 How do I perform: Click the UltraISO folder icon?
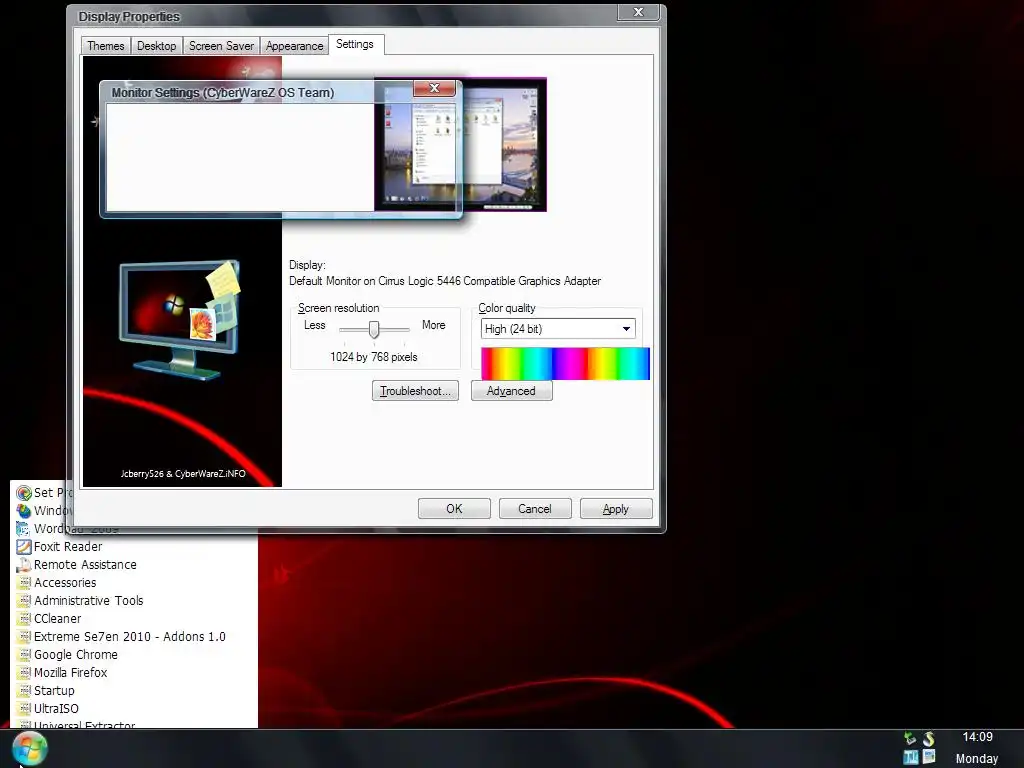coord(24,709)
